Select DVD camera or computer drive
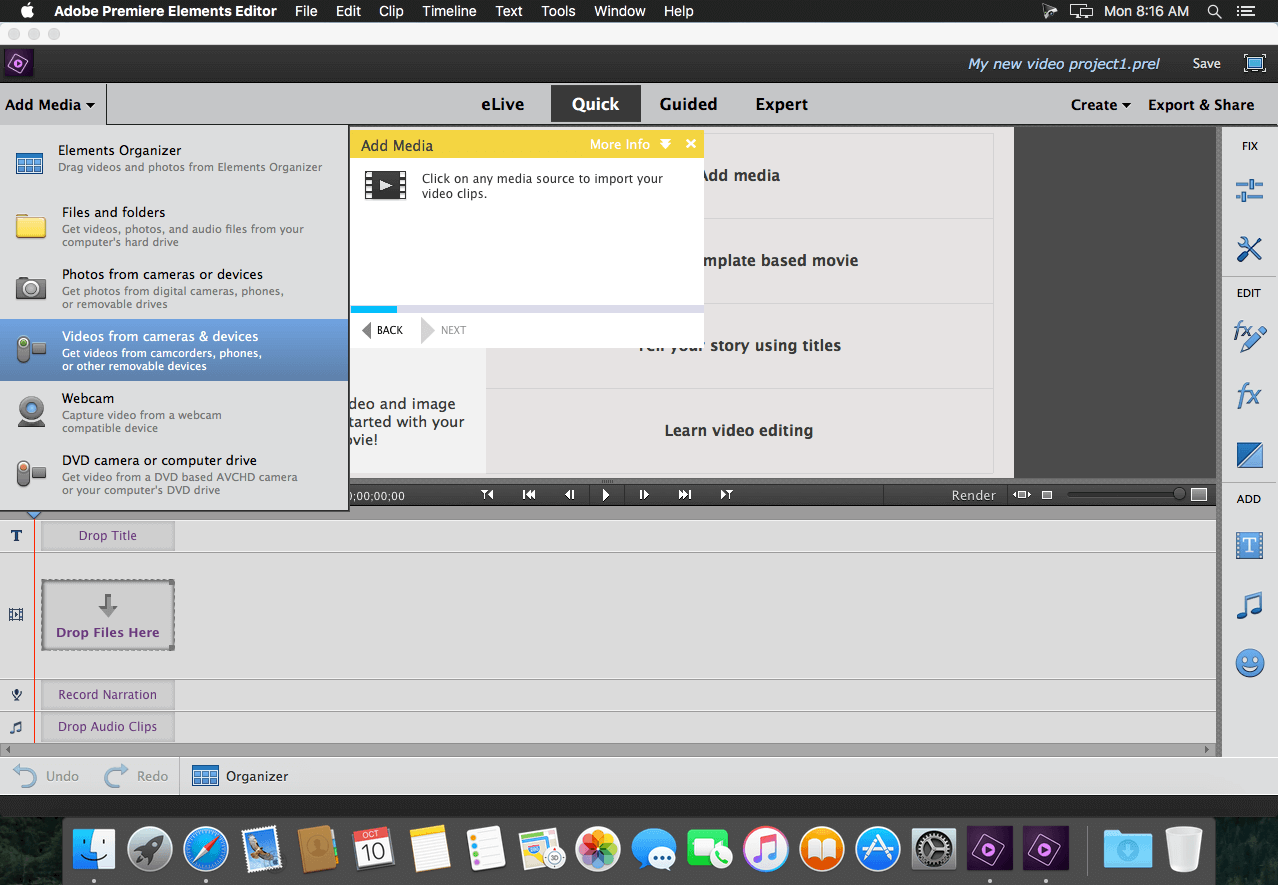The width and height of the screenshot is (1278, 885). [x=174, y=474]
